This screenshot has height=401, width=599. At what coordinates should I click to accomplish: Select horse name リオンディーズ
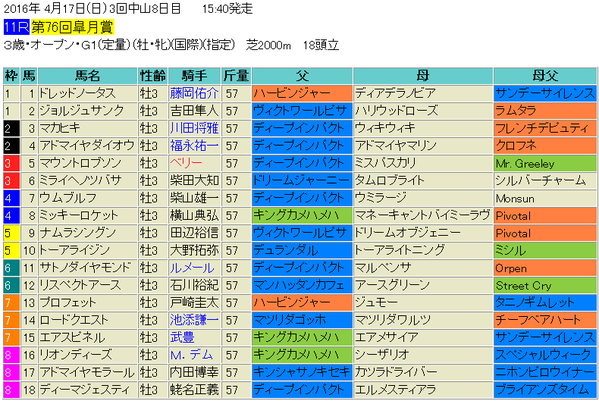[76, 355]
